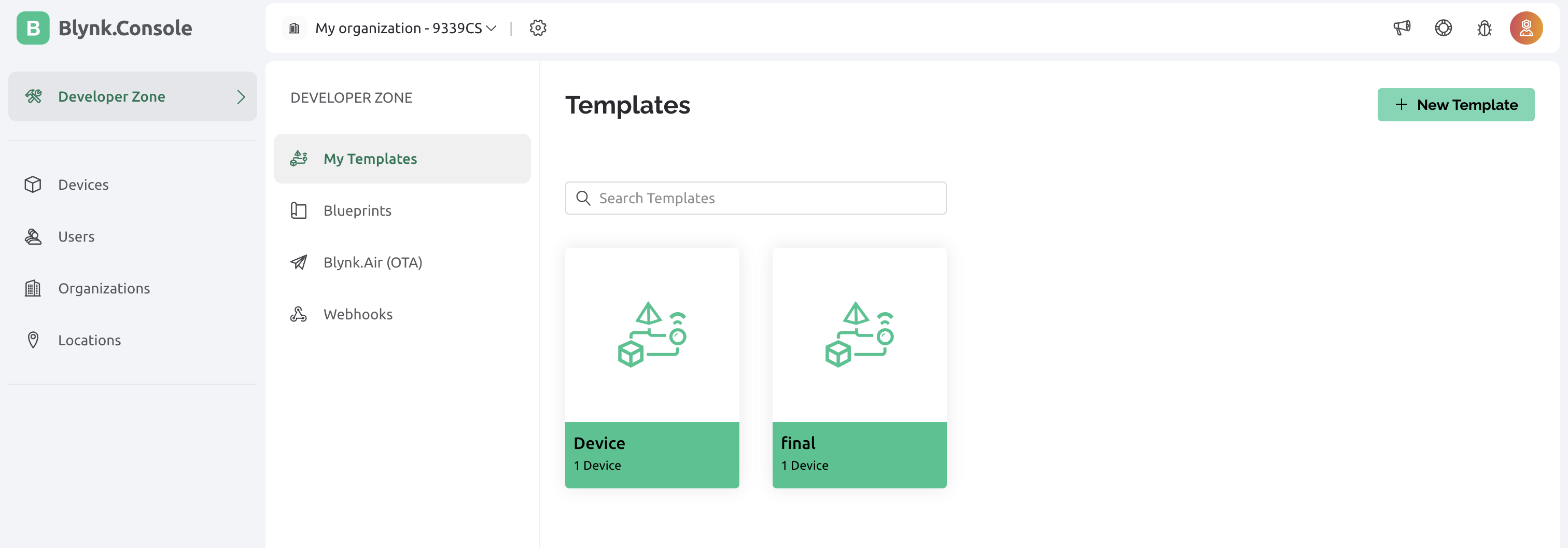Screen dimensions: 1568x548
Task: Open organization settings gear icon
Action: tap(538, 28)
